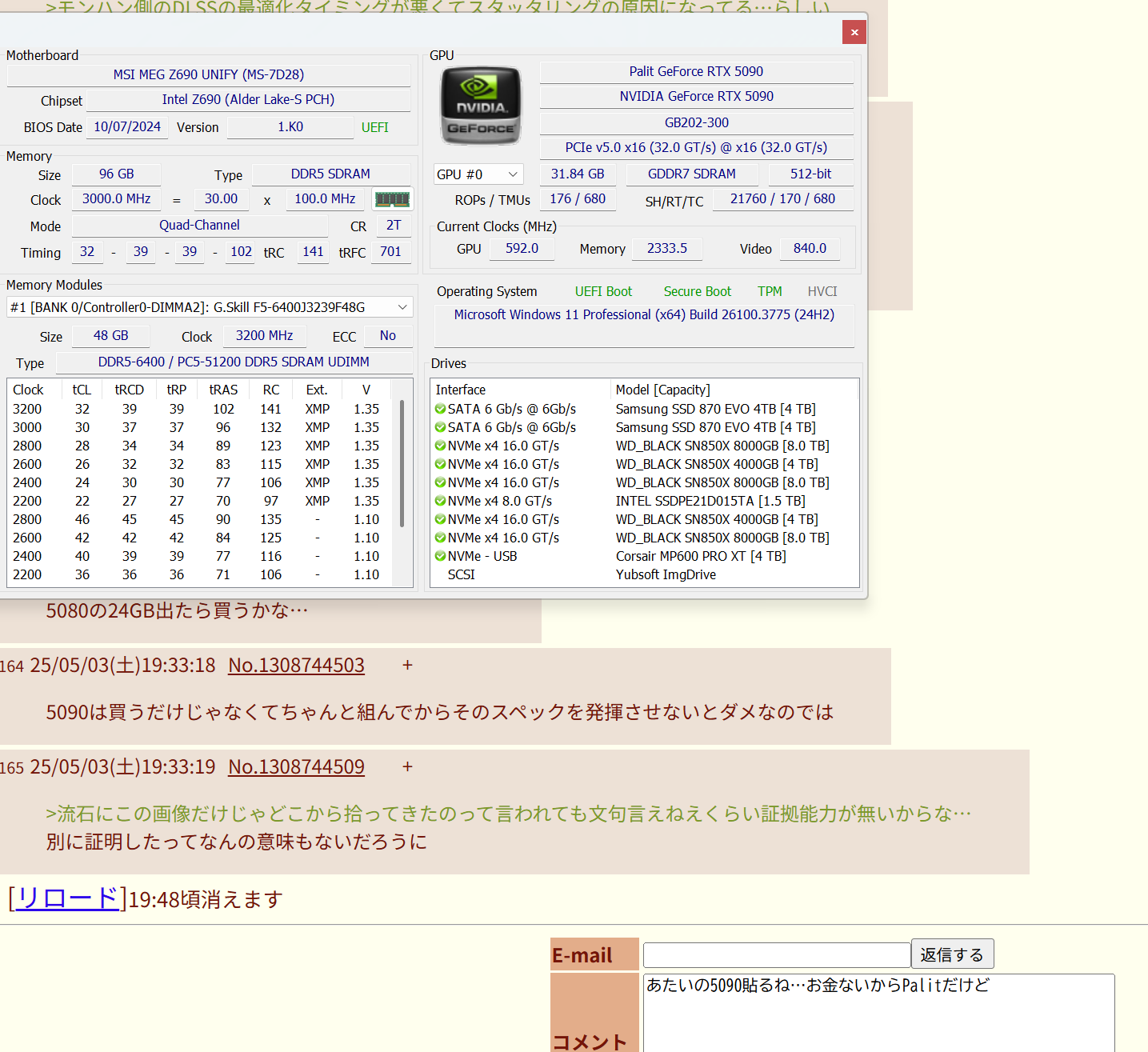Click the TPM indicator
This screenshot has height=1052, width=1148.
tap(770, 291)
